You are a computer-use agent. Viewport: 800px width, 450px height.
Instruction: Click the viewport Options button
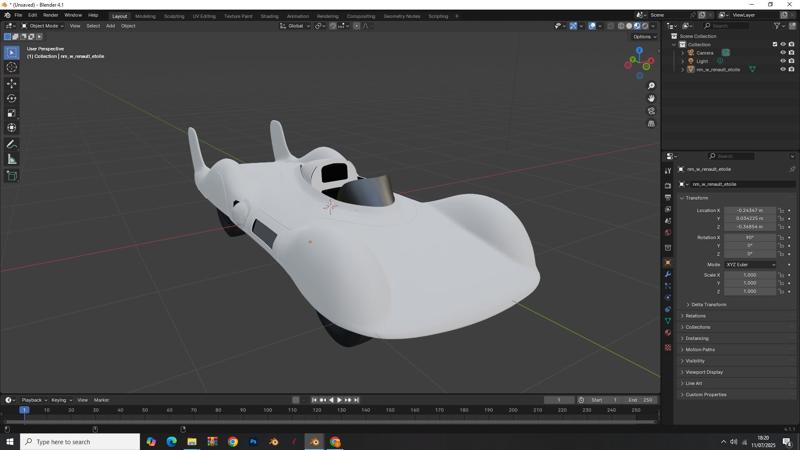click(645, 36)
